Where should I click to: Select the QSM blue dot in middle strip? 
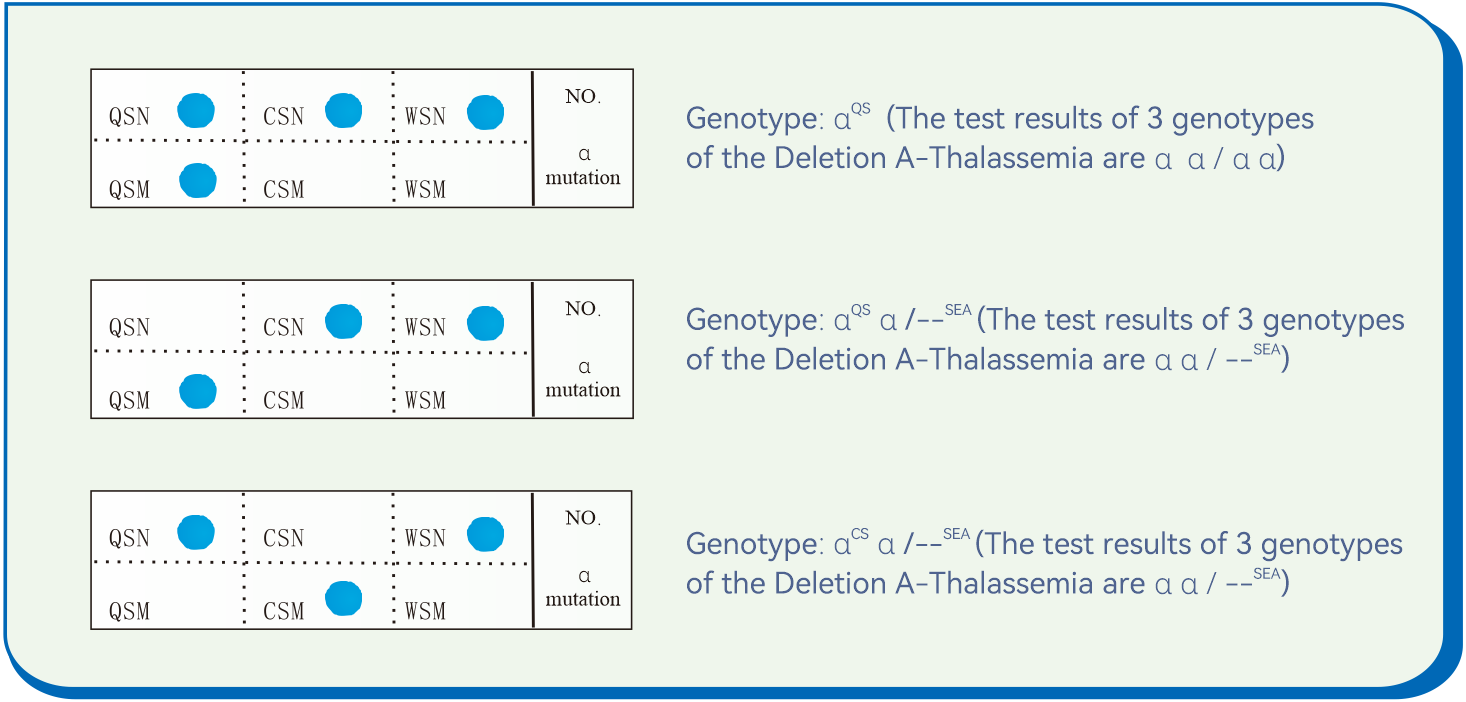tap(197, 392)
